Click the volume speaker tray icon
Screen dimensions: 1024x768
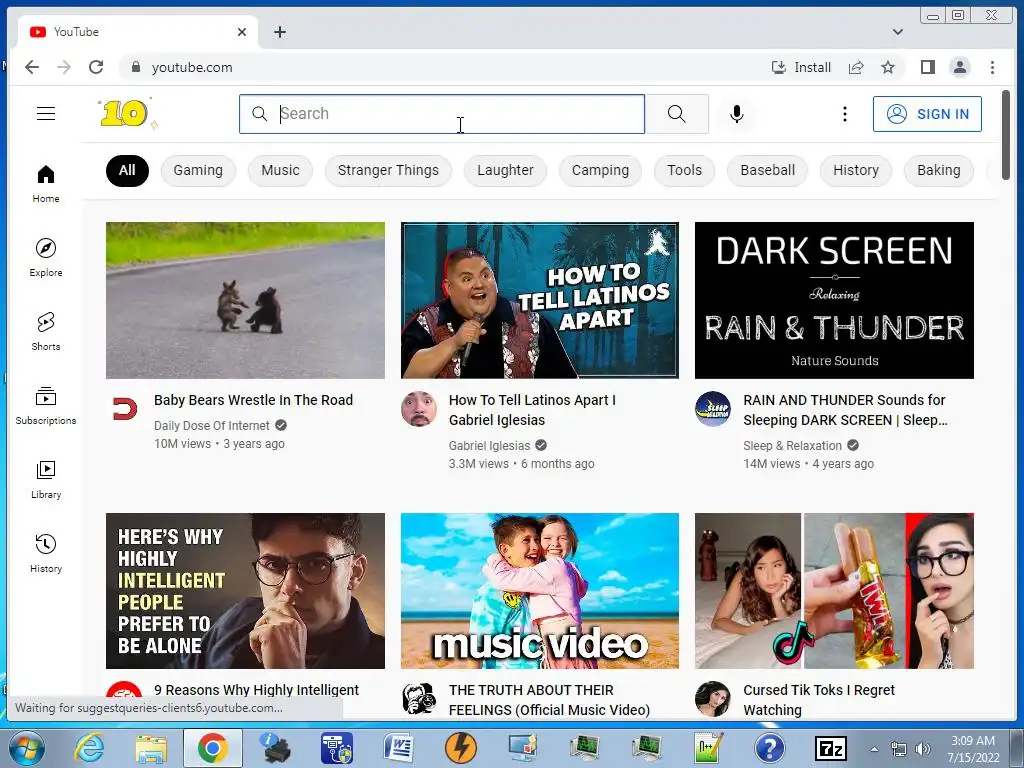[x=923, y=749]
